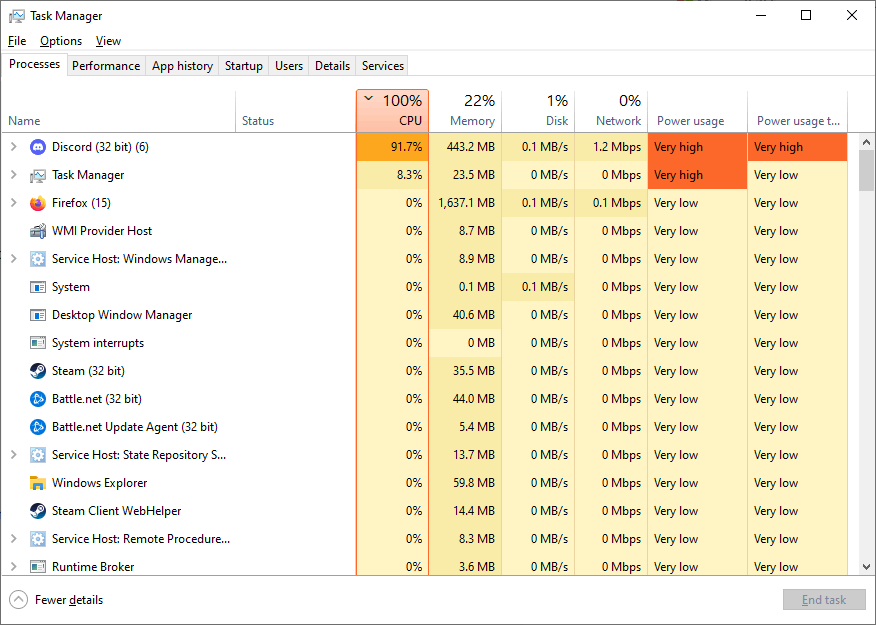Click the scroll down arrow of process list
Screen dimensions: 876x625
(x=867, y=567)
